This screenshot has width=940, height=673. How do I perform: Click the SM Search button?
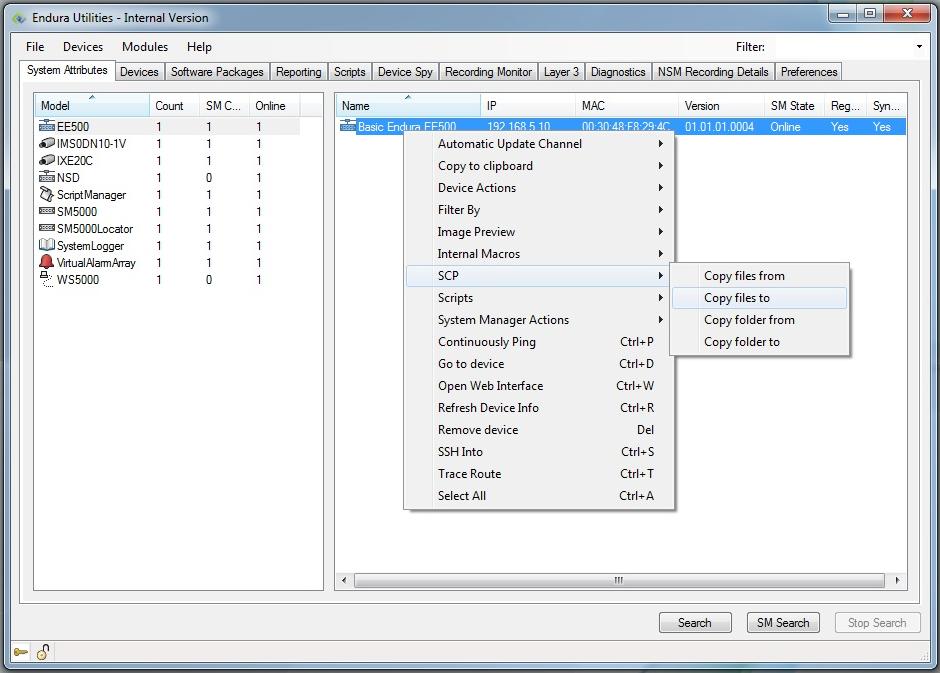[x=783, y=623]
